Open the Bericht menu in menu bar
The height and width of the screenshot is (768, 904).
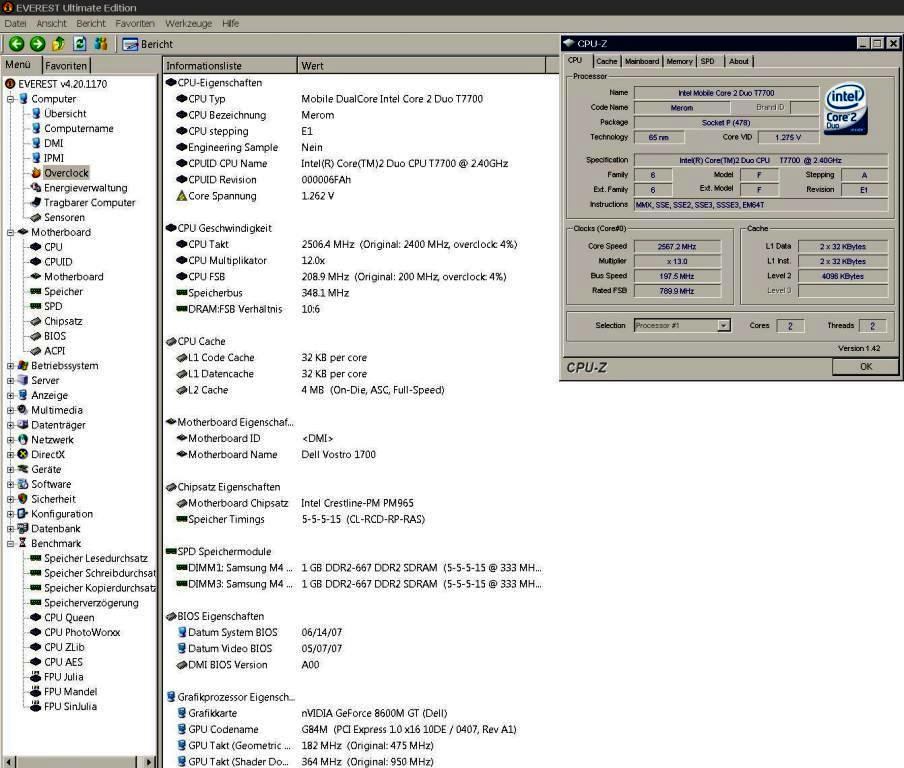[x=91, y=24]
